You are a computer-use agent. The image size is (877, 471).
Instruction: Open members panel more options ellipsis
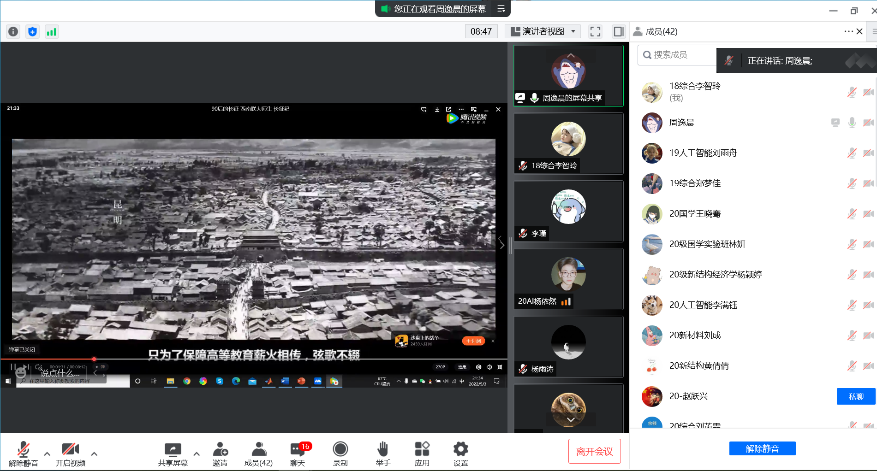[848, 31]
